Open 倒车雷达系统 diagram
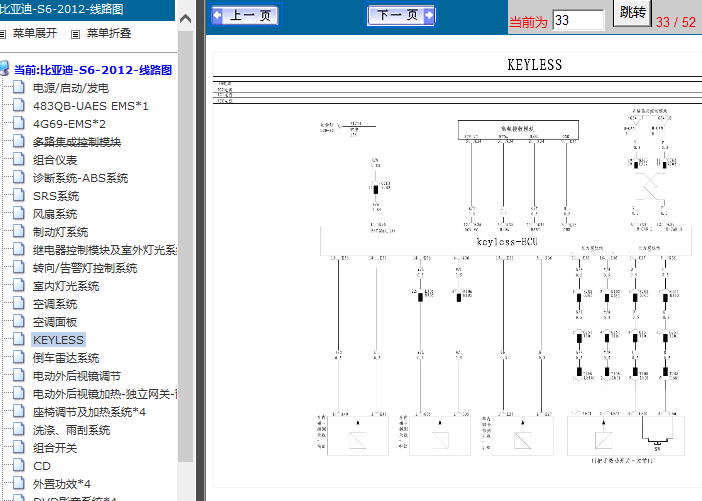Image resolution: width=702 pixels, height=501 pixels. 66,358
